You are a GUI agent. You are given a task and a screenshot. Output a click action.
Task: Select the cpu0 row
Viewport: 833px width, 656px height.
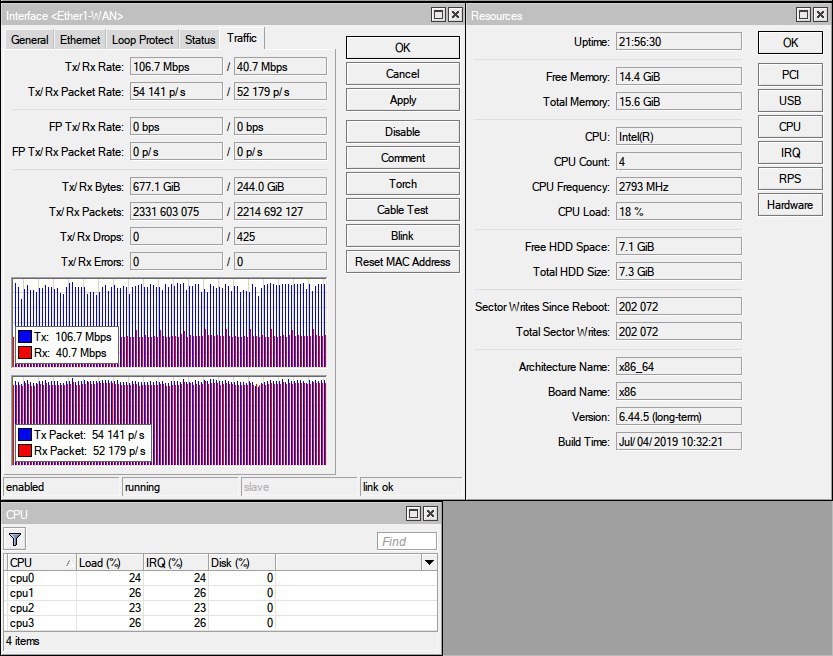[222, 578]
